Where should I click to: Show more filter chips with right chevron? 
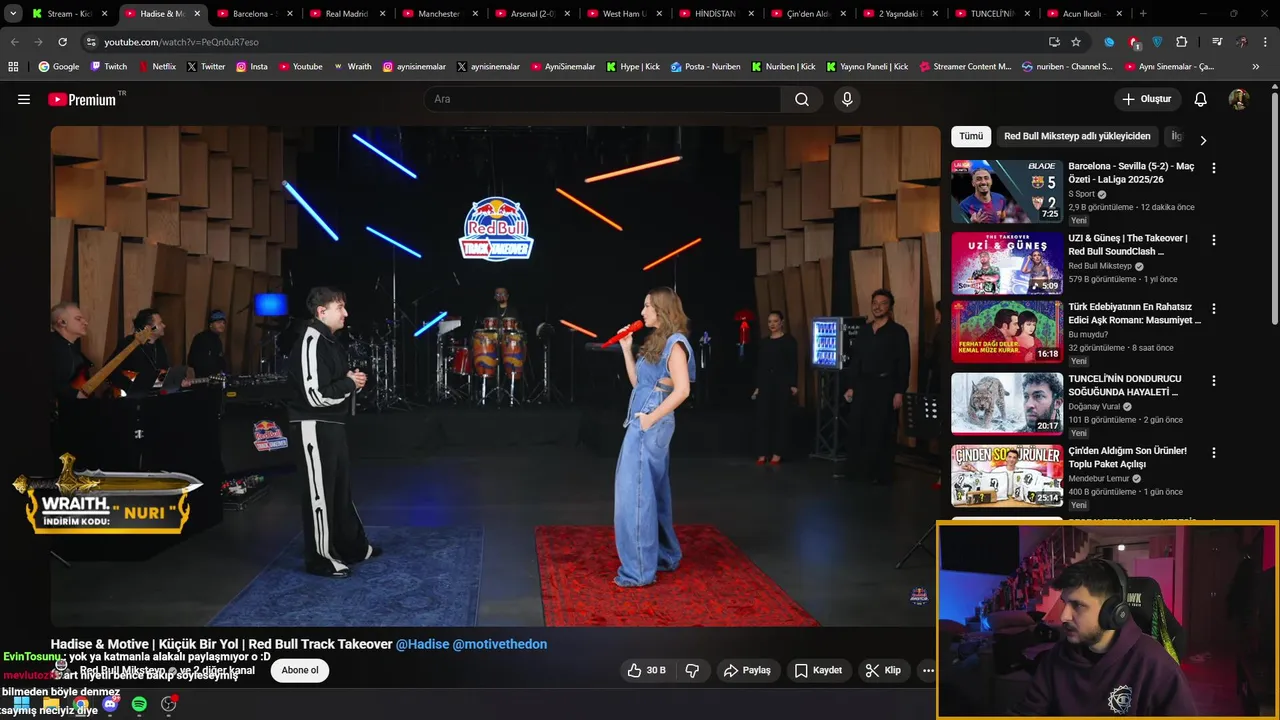(1203, 141)
